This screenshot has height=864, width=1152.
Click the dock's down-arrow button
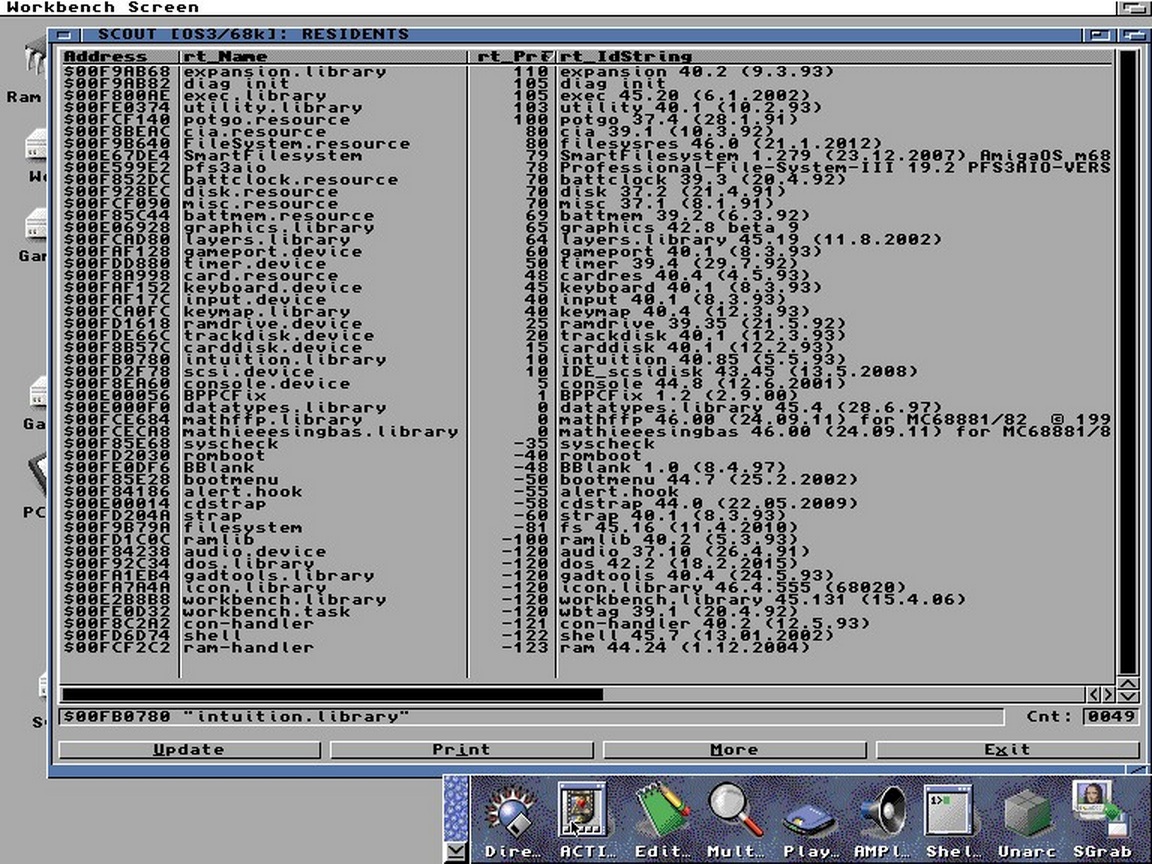tap(456, 852)
